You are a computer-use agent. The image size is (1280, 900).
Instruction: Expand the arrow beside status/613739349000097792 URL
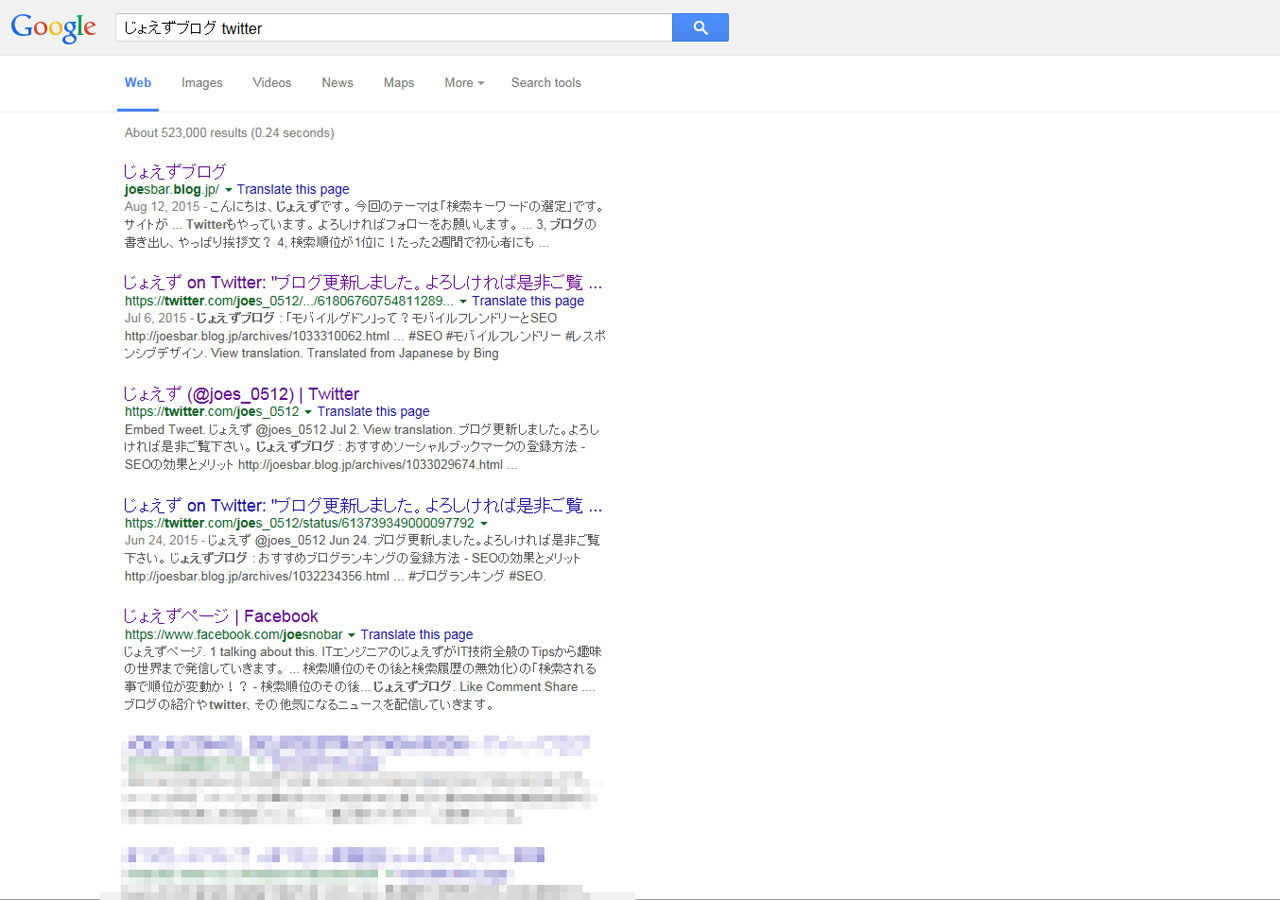coord(484,523)
